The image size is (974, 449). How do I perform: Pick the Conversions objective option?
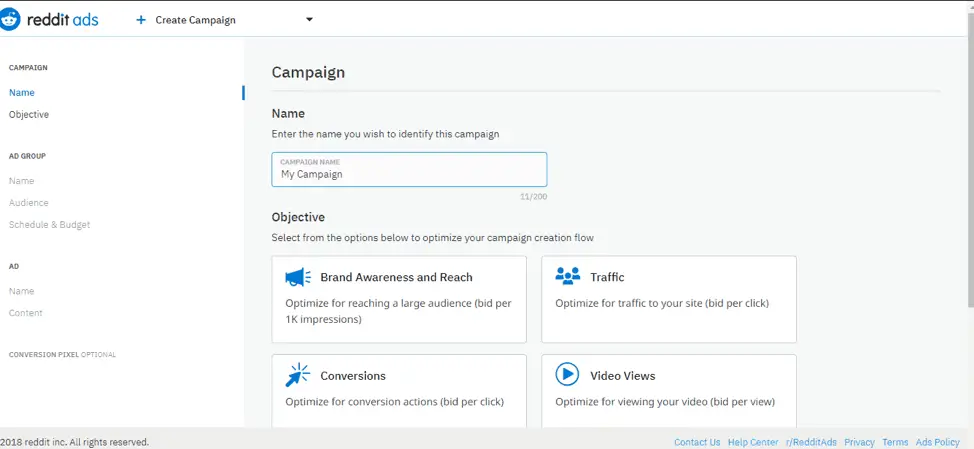pos(399,391)
